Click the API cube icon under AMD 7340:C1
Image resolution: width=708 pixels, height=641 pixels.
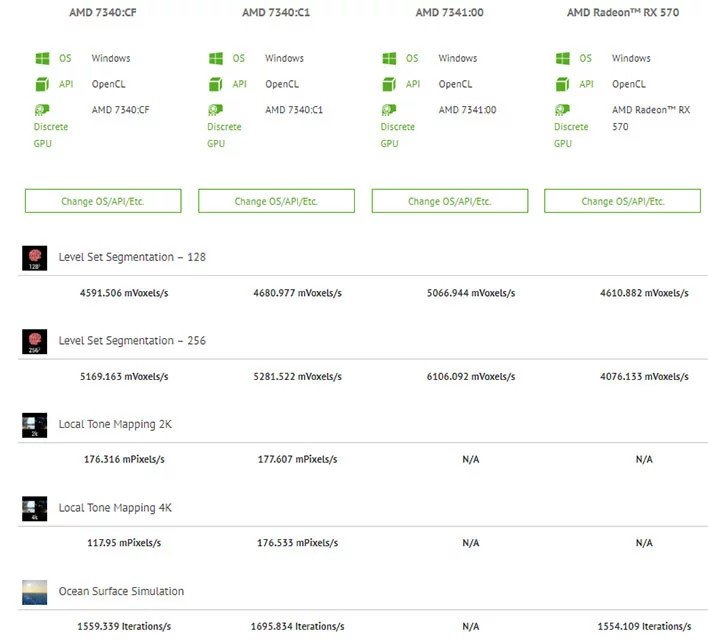pos(215,85)
